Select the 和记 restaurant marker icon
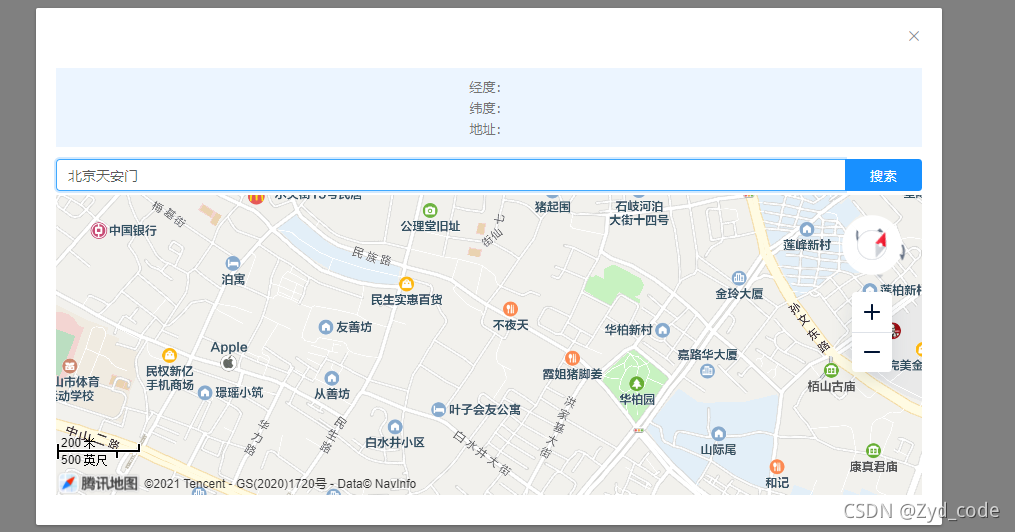The image size is (1015, 532). [777, 467]
